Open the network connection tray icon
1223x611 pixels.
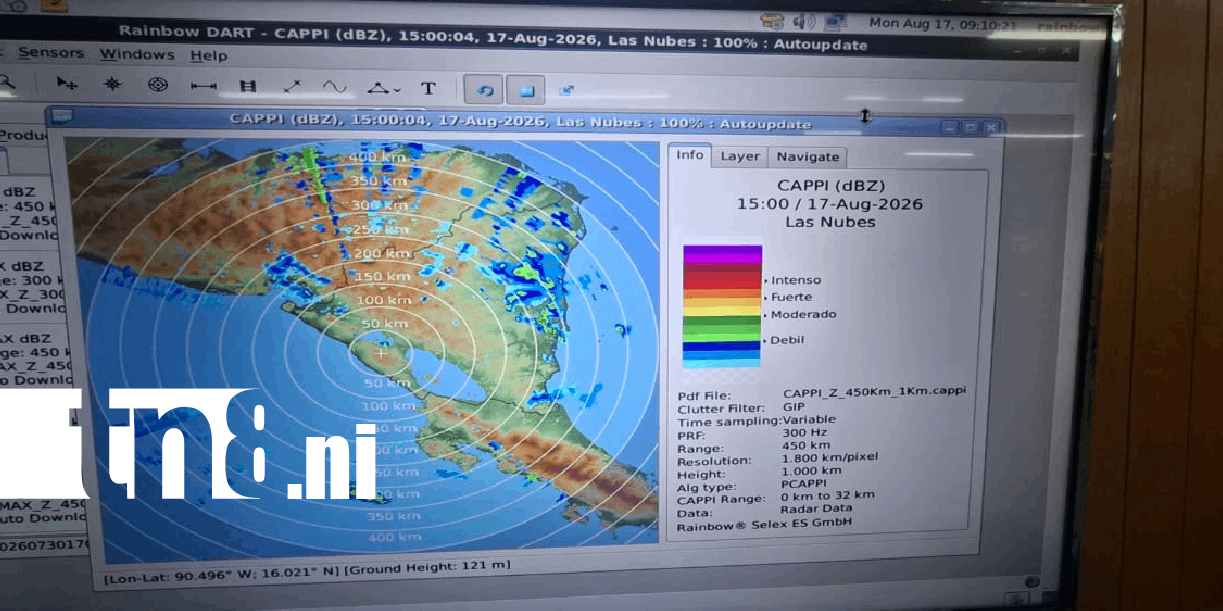[836, 22]
